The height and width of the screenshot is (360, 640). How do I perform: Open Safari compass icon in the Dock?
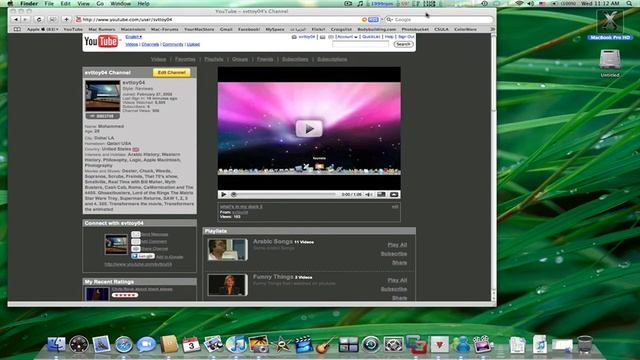[123, 345]
